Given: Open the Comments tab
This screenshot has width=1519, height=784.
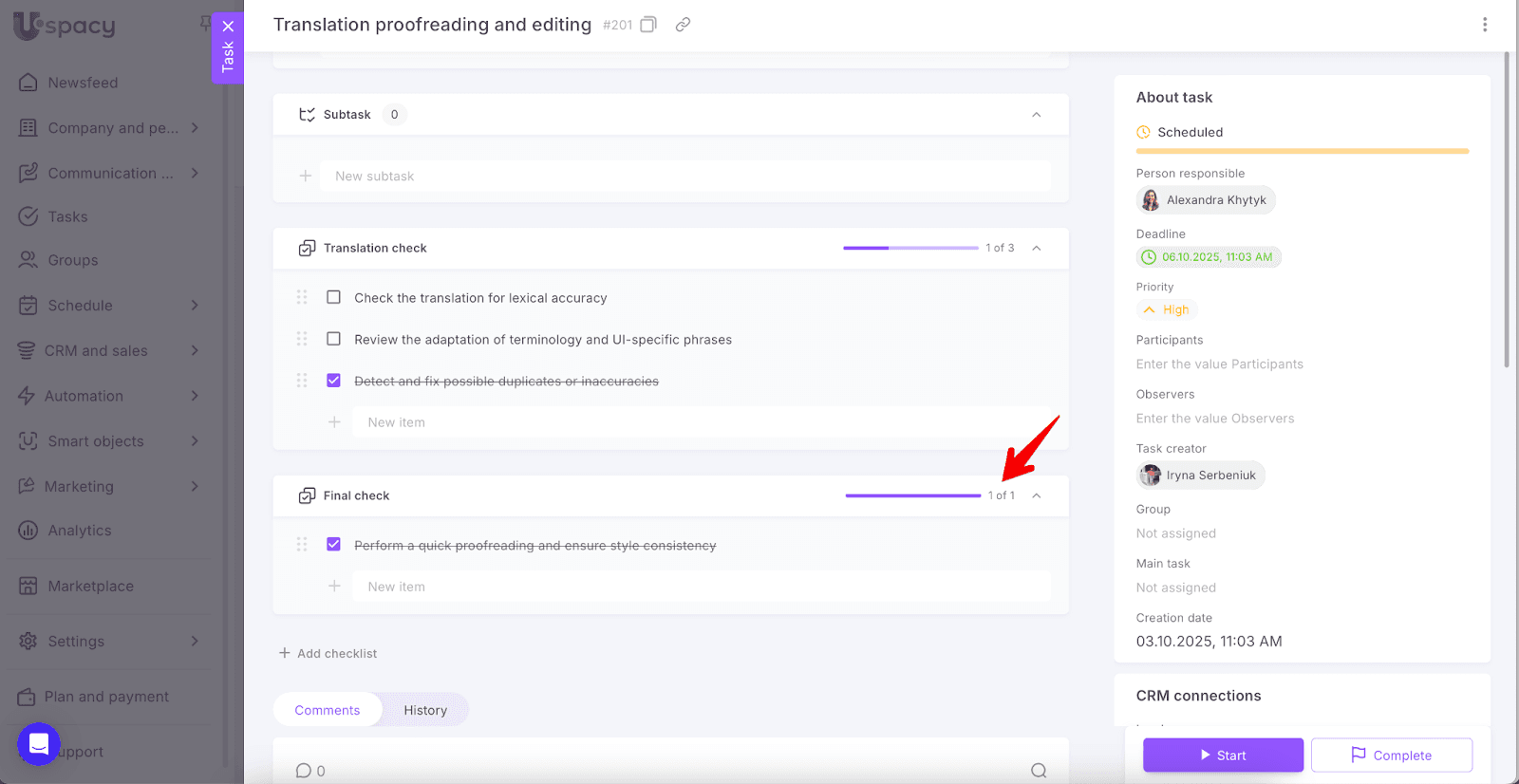Looking at the screenshot, I should (328, 710).
